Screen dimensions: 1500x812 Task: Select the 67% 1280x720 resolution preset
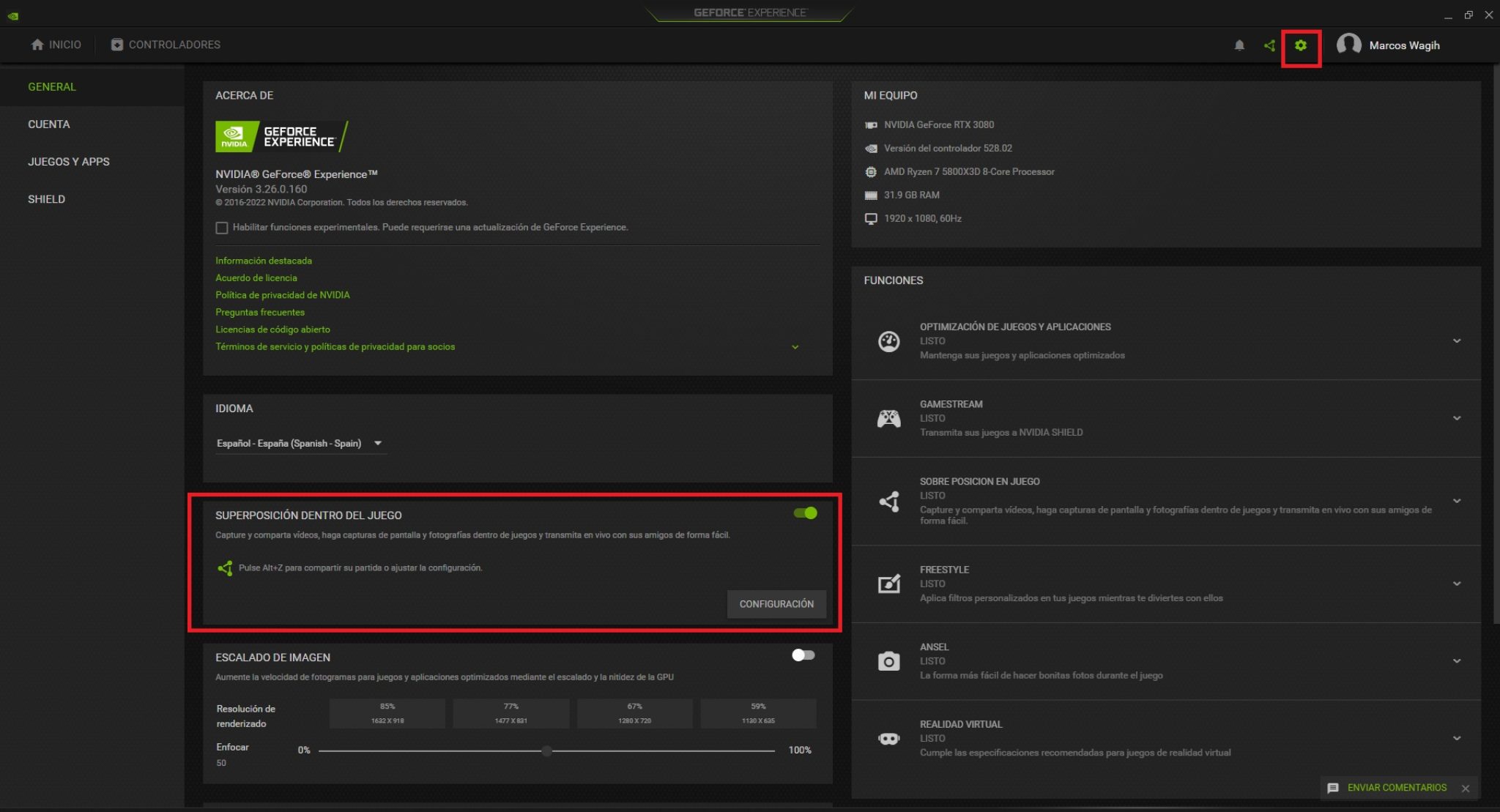point(634,712)
